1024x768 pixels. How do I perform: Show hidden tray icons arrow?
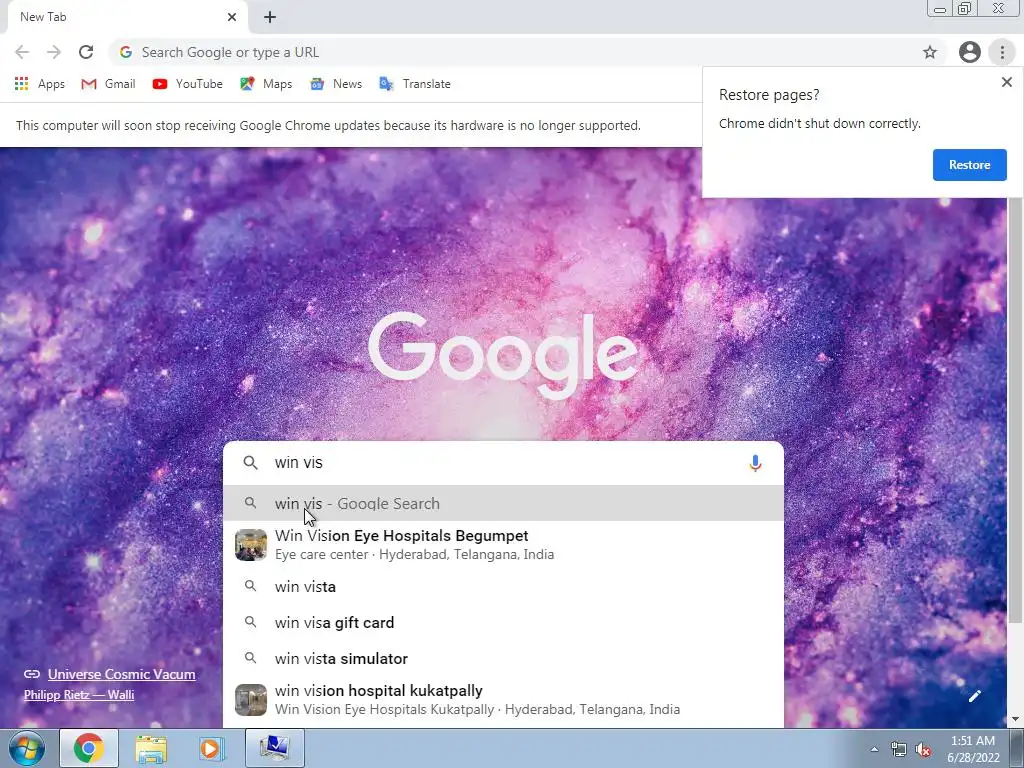coord(874,749)
